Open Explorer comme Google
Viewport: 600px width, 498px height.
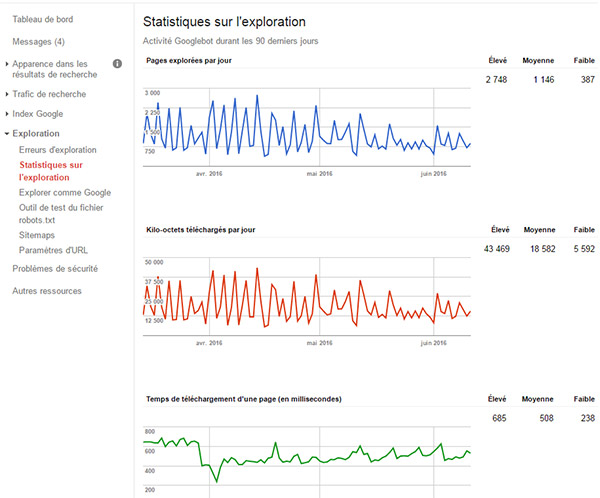click(x=65, y=193)
